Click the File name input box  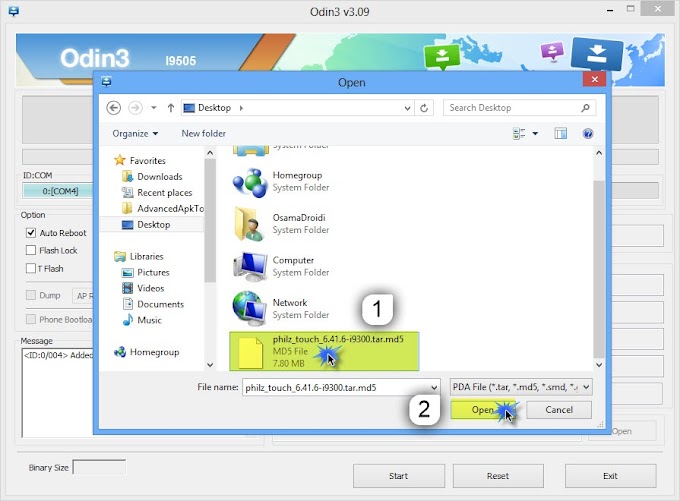335,387
